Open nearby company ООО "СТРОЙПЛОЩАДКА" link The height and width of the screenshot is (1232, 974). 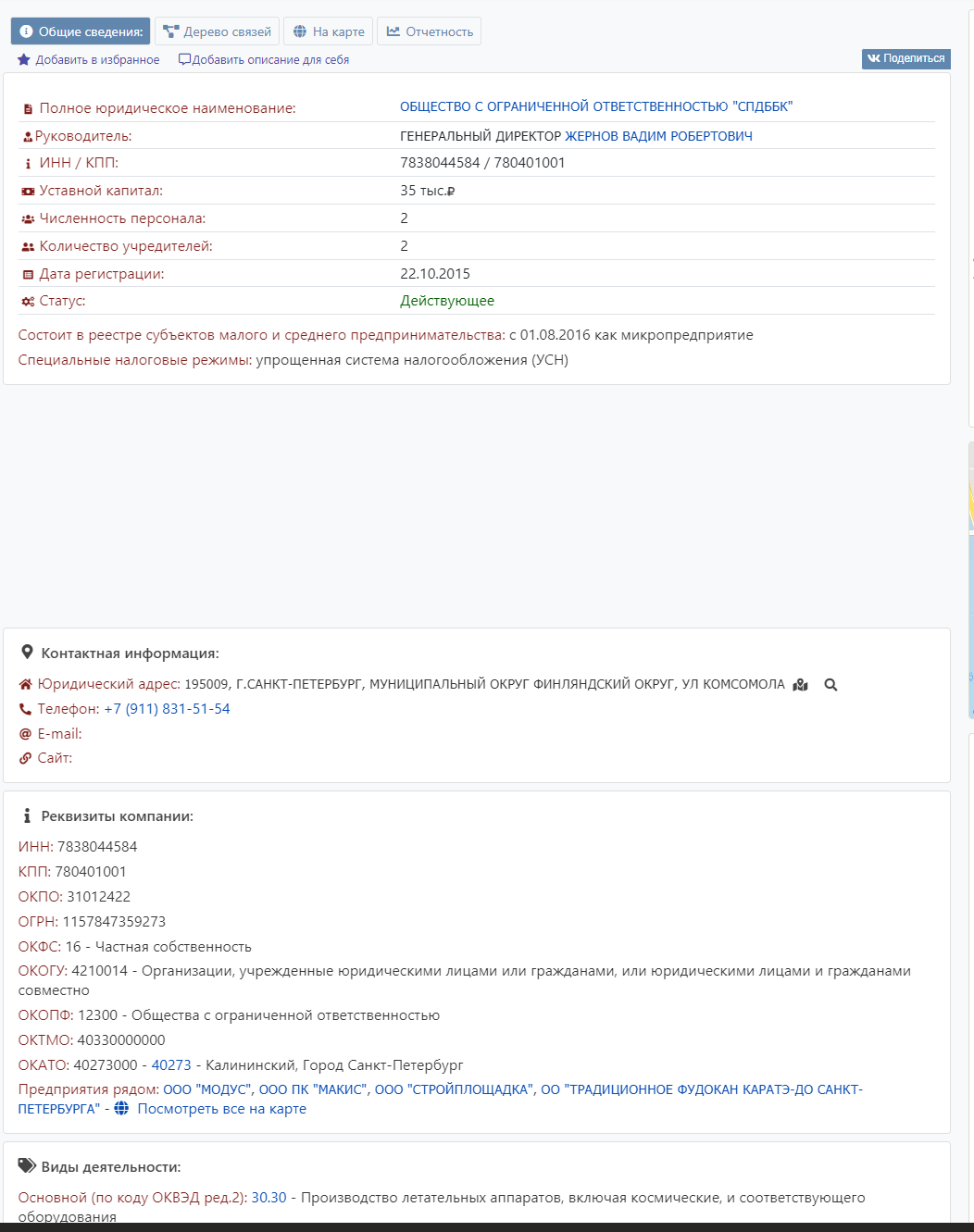[454, 1089]
